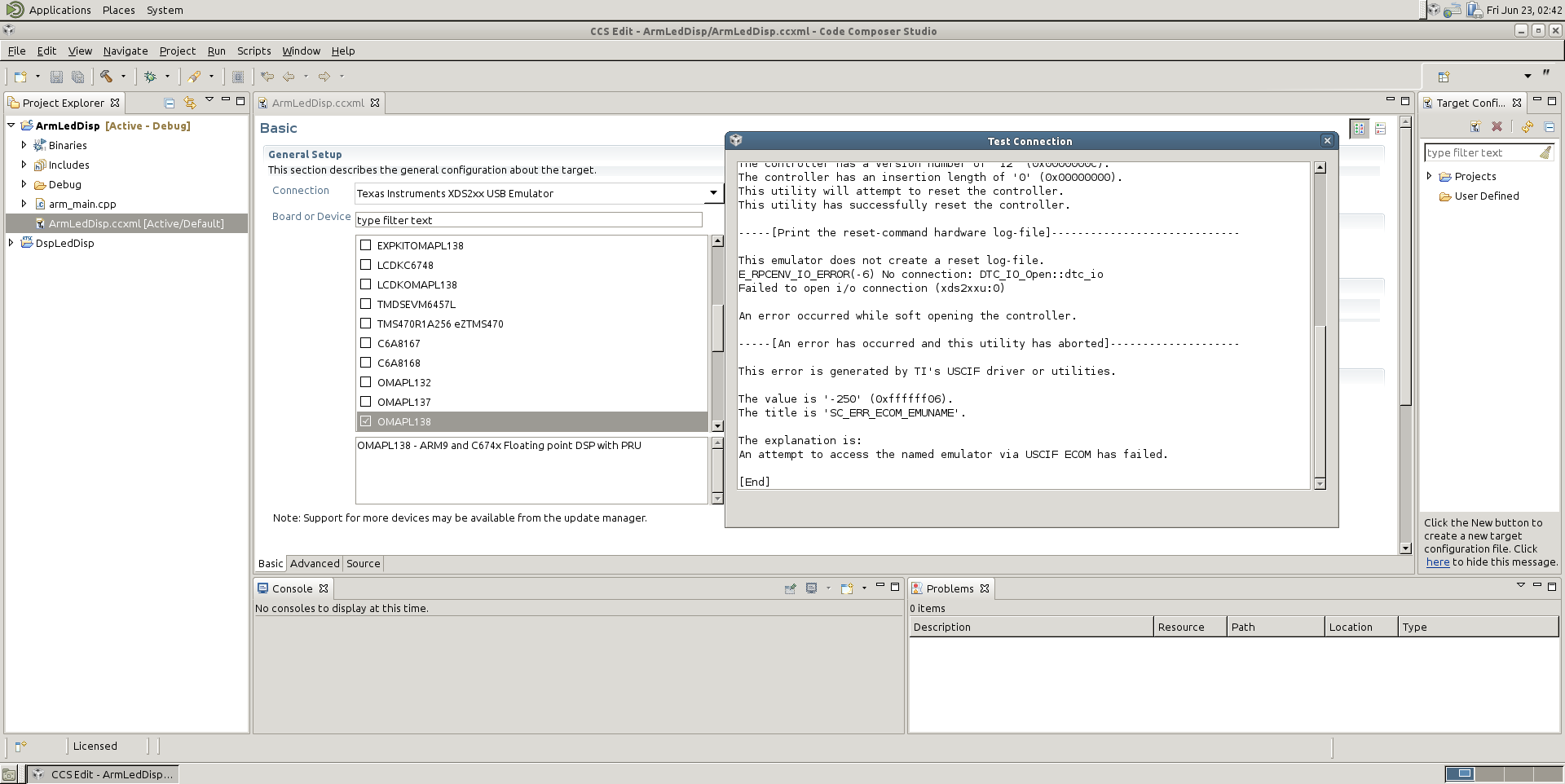1565x784 pixels.
Task: Switch to the Source tab
Action: [x=363, y=563]
